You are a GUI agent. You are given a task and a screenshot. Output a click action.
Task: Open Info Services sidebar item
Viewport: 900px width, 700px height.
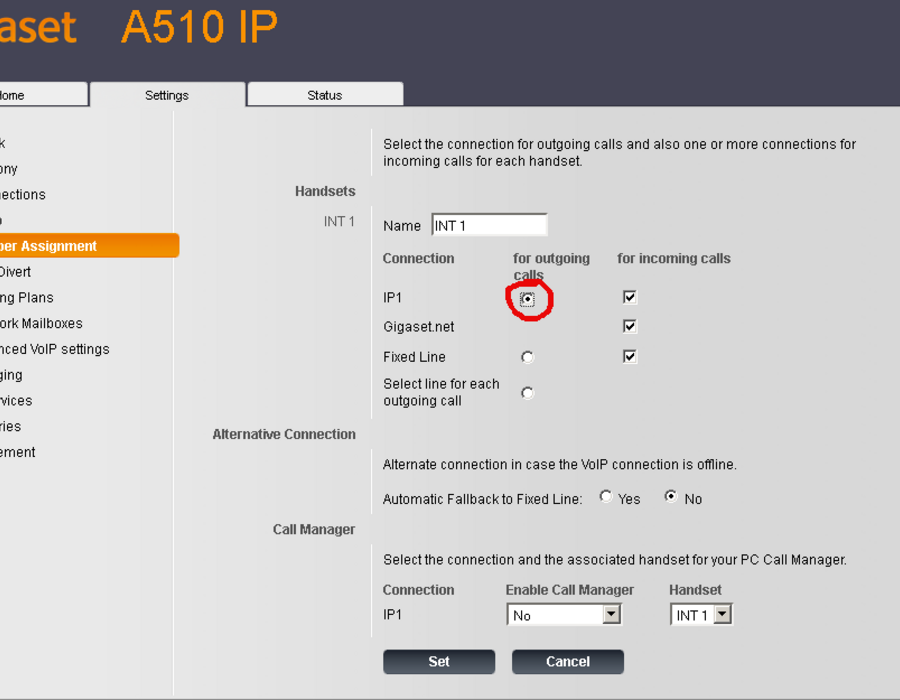16,401
